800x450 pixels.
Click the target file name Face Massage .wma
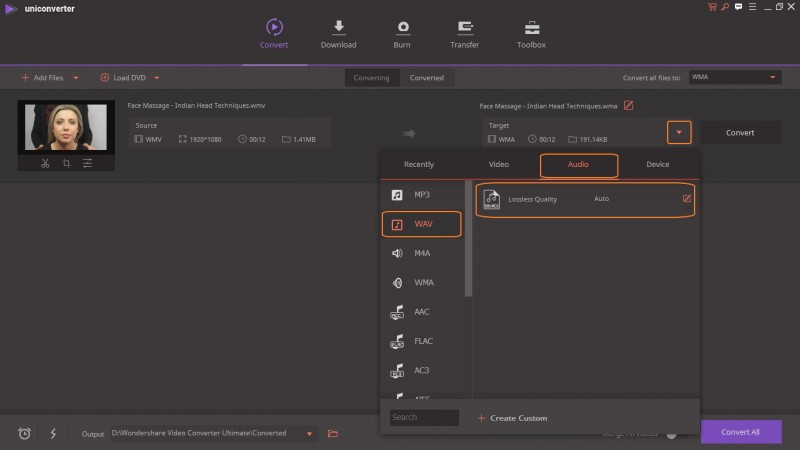(x=548, y=106)
